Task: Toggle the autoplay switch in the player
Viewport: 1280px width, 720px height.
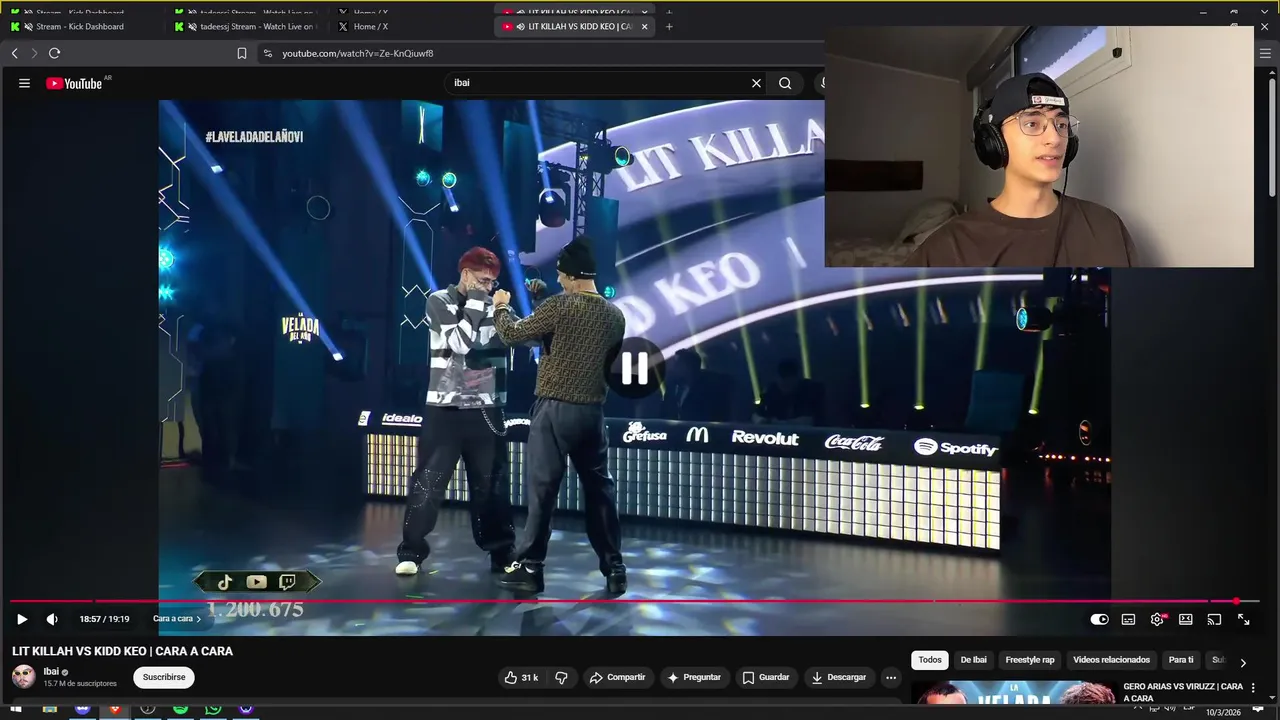Action: click(x=1099, y=619)
